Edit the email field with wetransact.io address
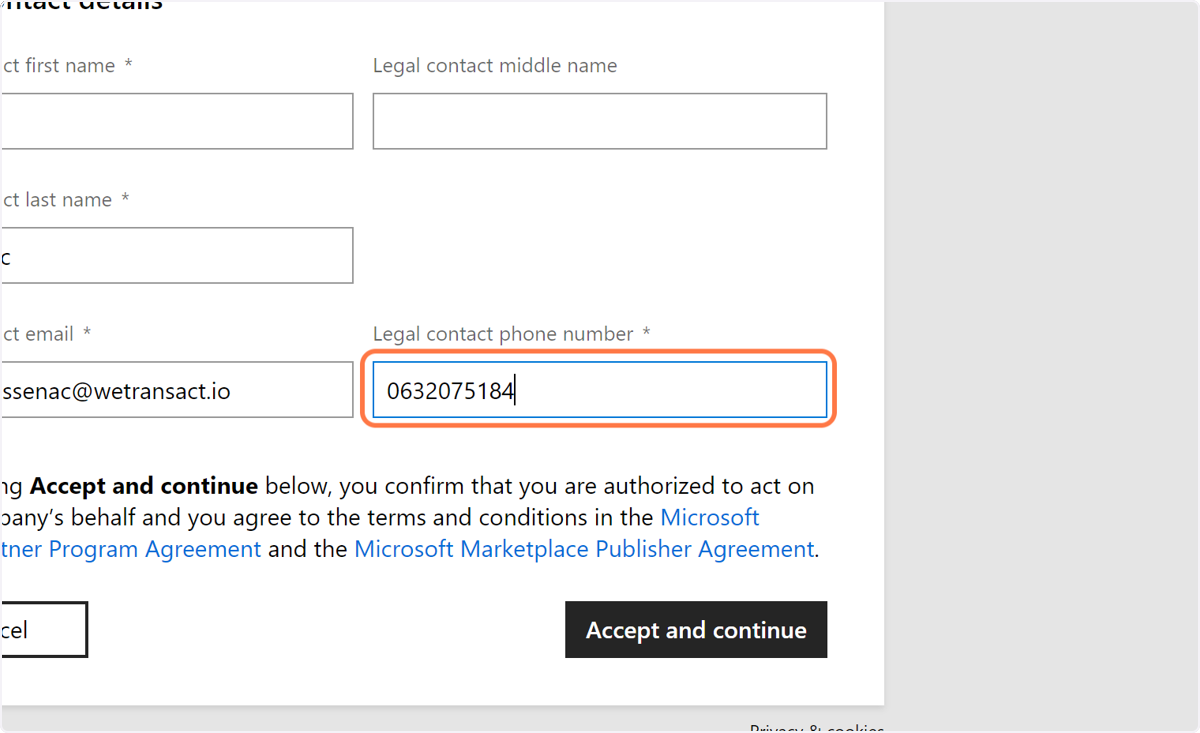1200x733 pixels. tap(177, 390)
